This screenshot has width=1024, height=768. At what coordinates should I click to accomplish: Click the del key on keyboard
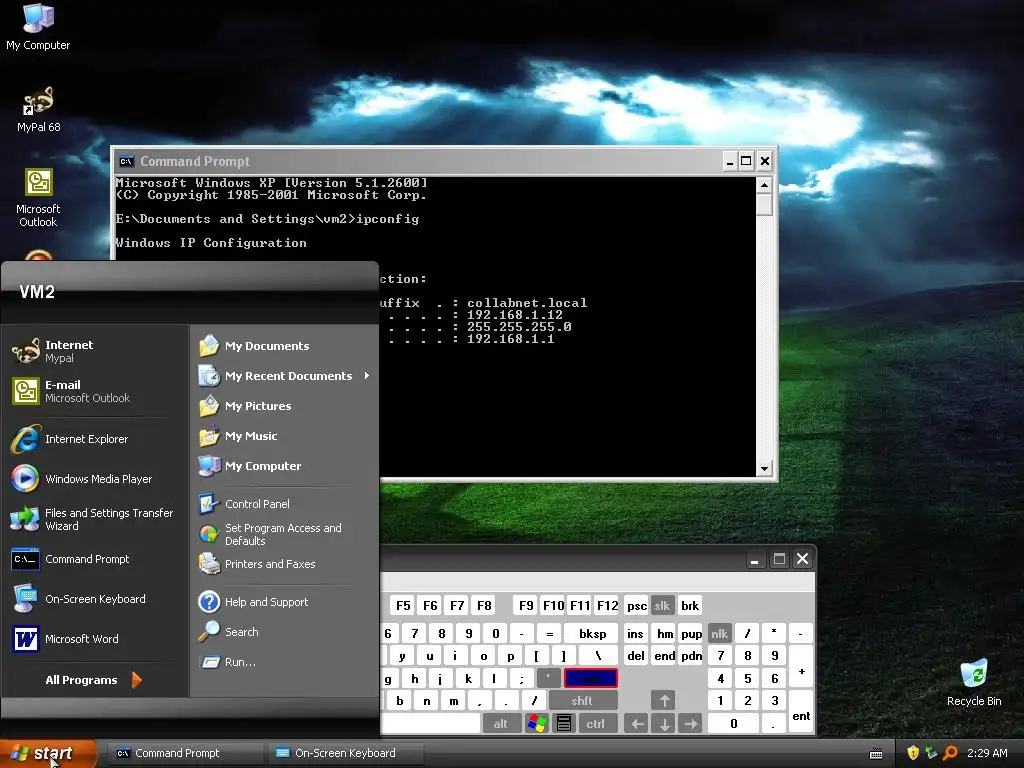click(636, 656)
